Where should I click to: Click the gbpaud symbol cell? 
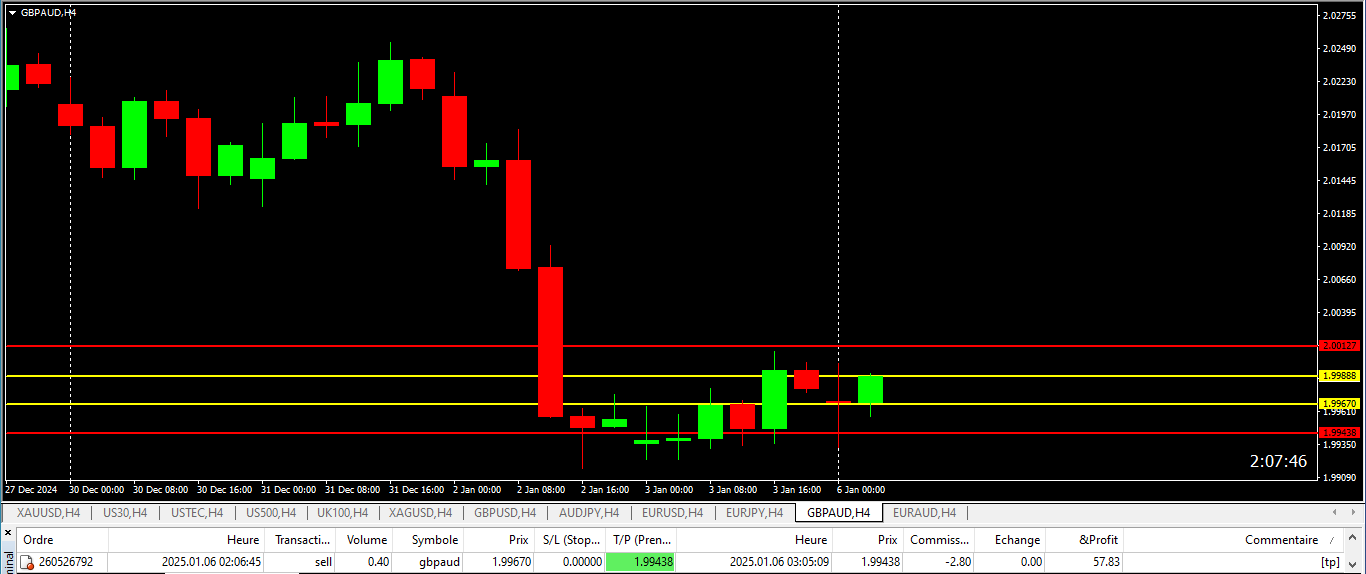pos(439,562)
